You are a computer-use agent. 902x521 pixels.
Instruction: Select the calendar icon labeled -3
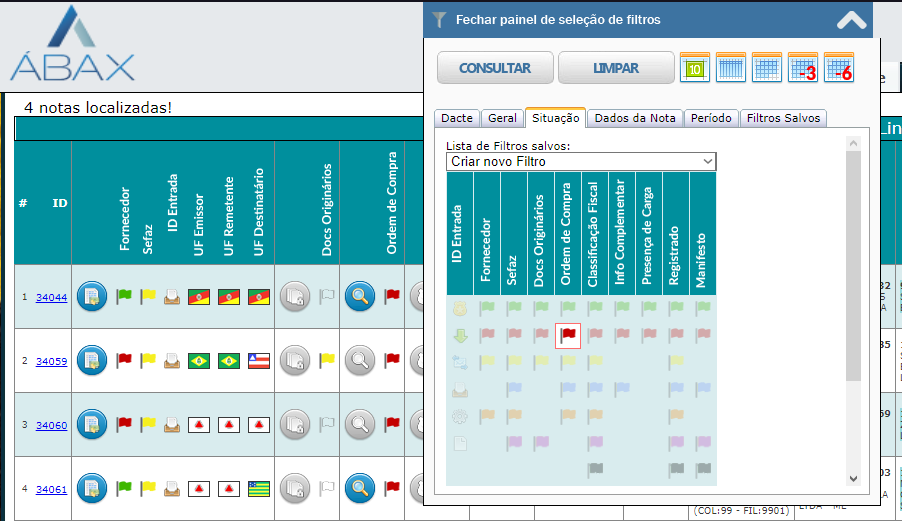pos(803,68)
